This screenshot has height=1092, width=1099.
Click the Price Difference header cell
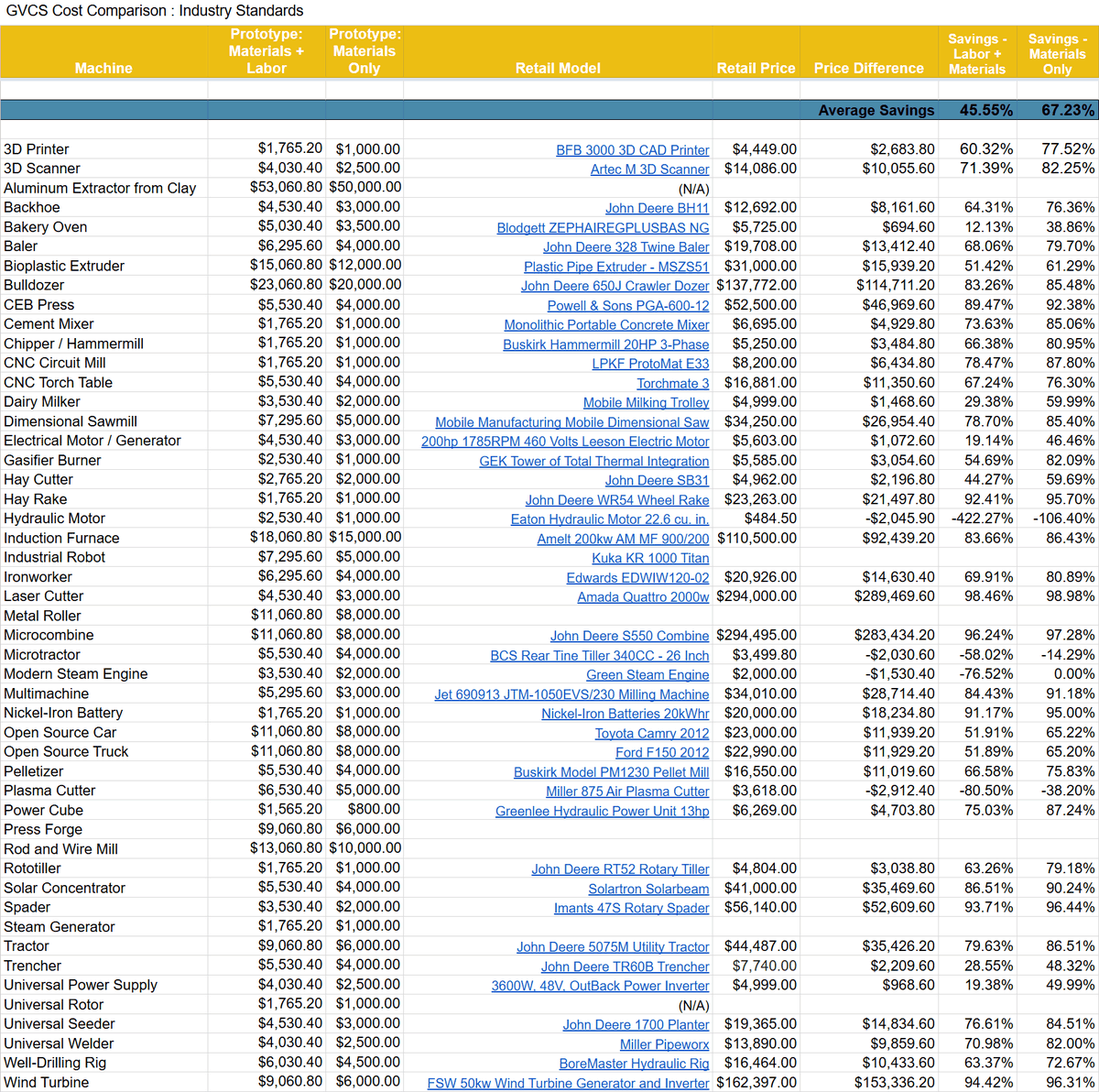point(868,68)
